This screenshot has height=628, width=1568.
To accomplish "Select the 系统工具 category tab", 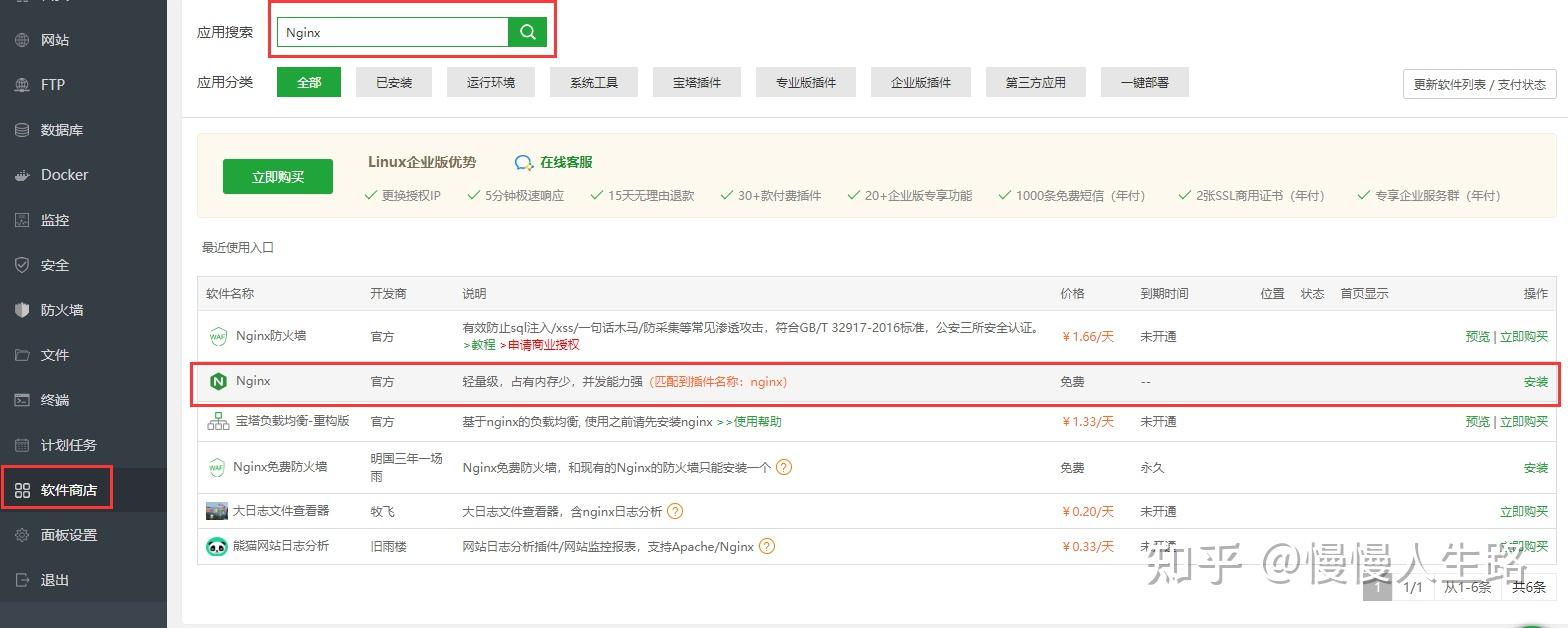I will pyautogui.click(x=594, y=82).
